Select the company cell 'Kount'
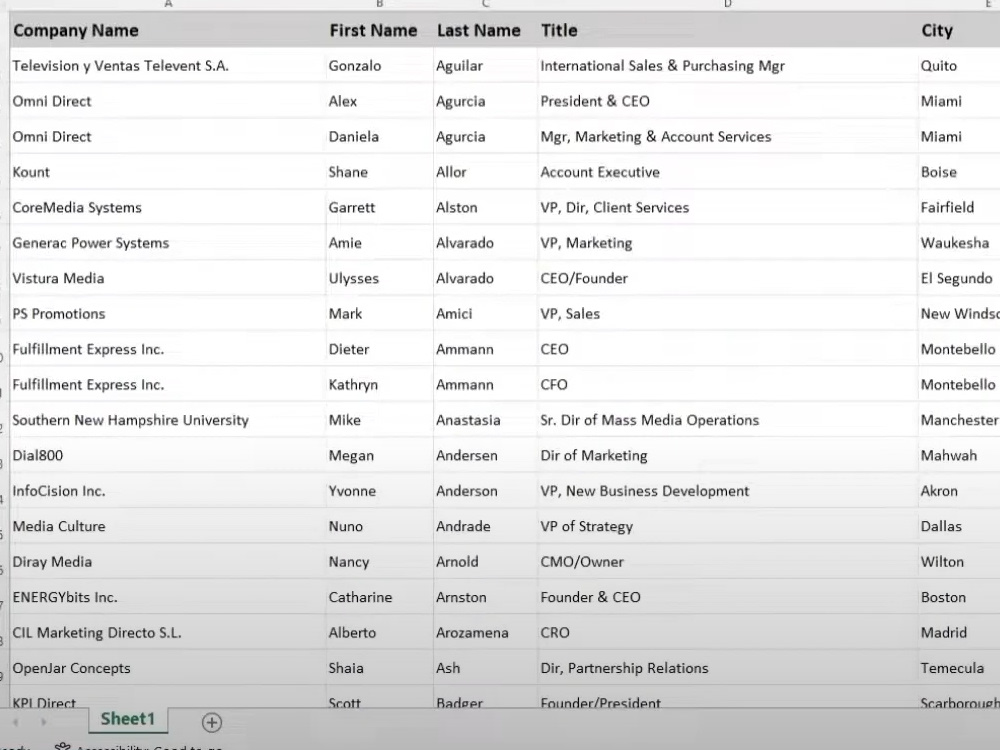The height and width of the screenshot is (750, 1000). 167,172
